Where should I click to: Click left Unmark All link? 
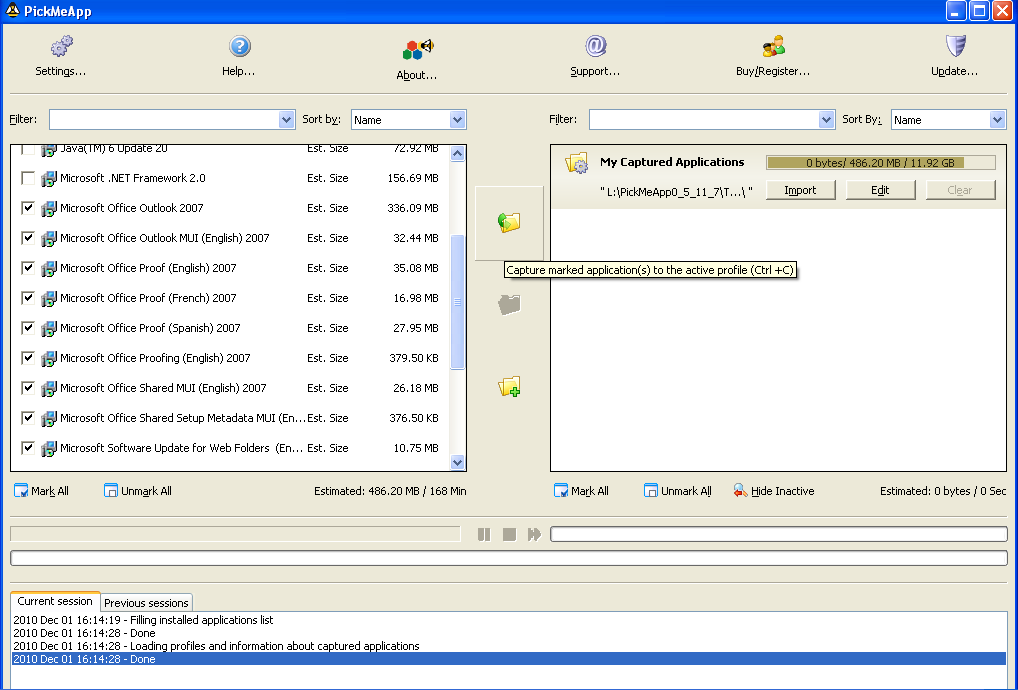(x=138, y=491)
